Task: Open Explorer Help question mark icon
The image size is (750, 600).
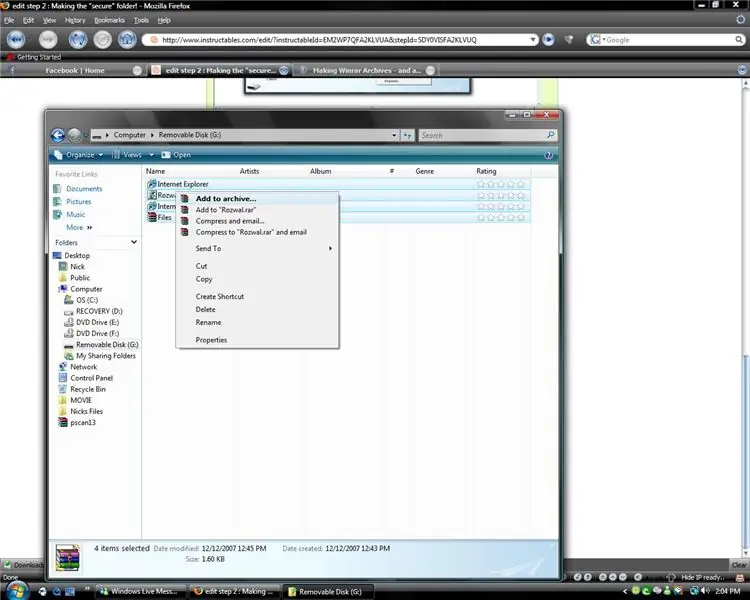Action: [549, 155]
